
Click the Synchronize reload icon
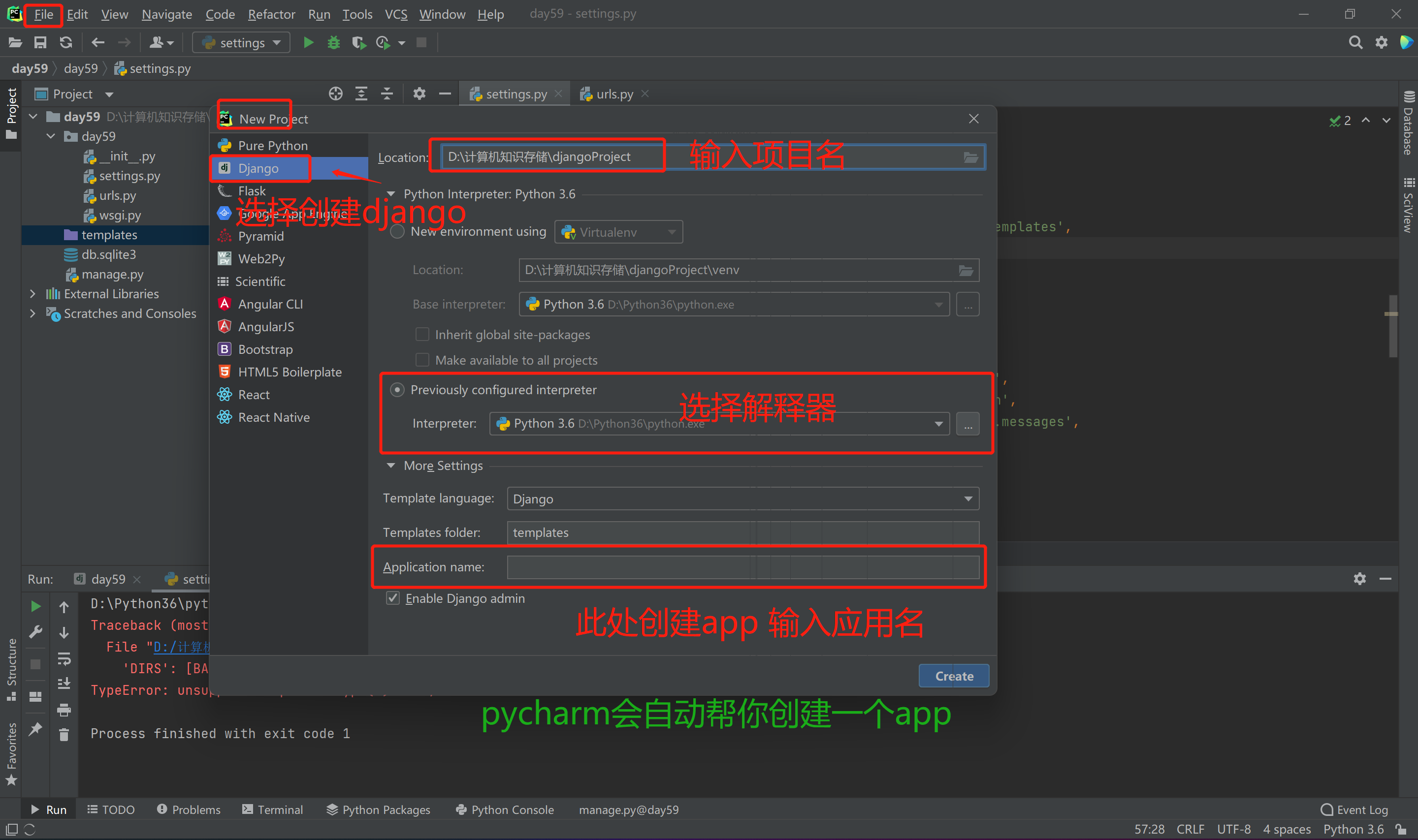[x=66, y=42]
